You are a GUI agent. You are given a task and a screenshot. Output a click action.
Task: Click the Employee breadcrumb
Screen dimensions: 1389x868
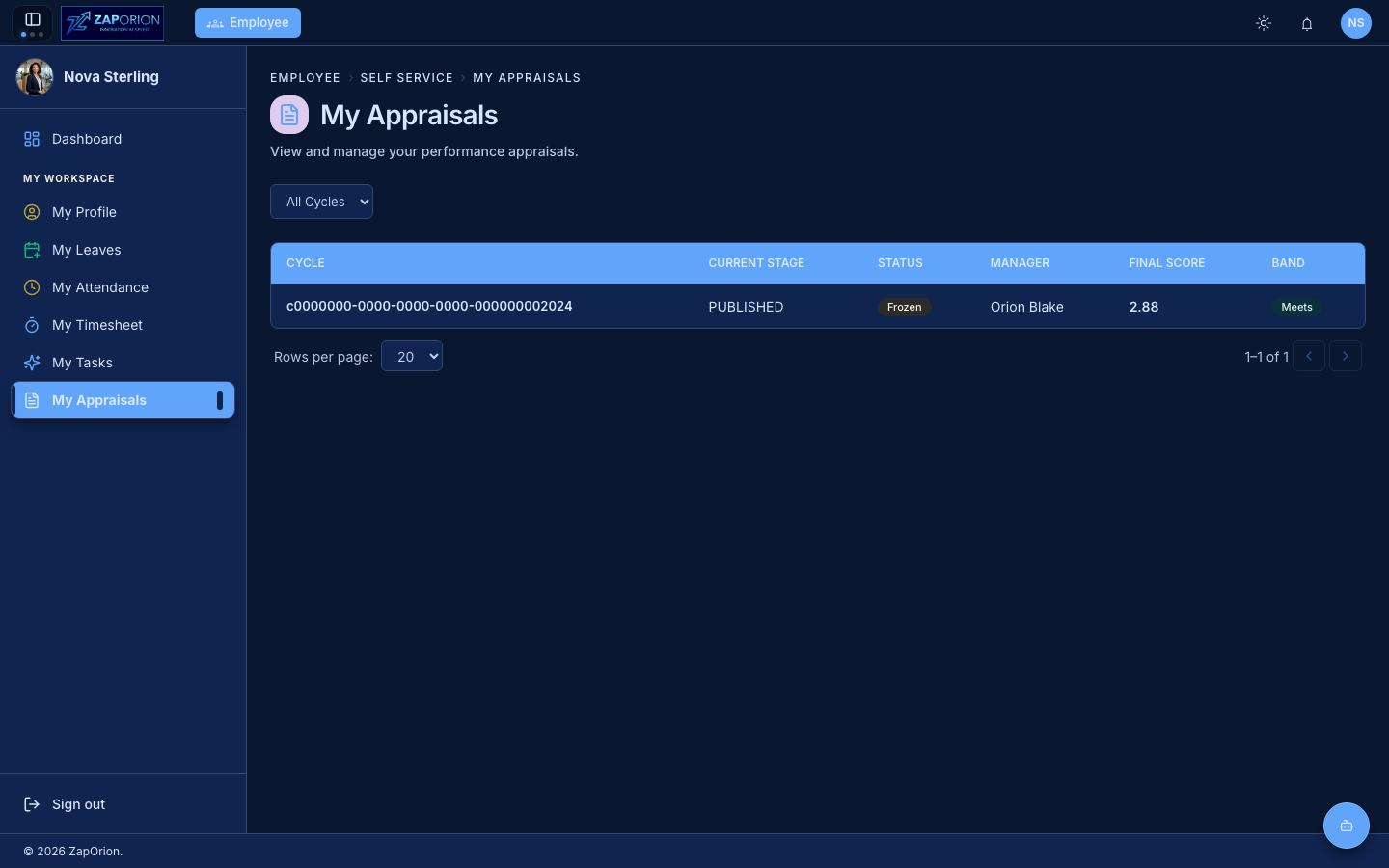305,78
